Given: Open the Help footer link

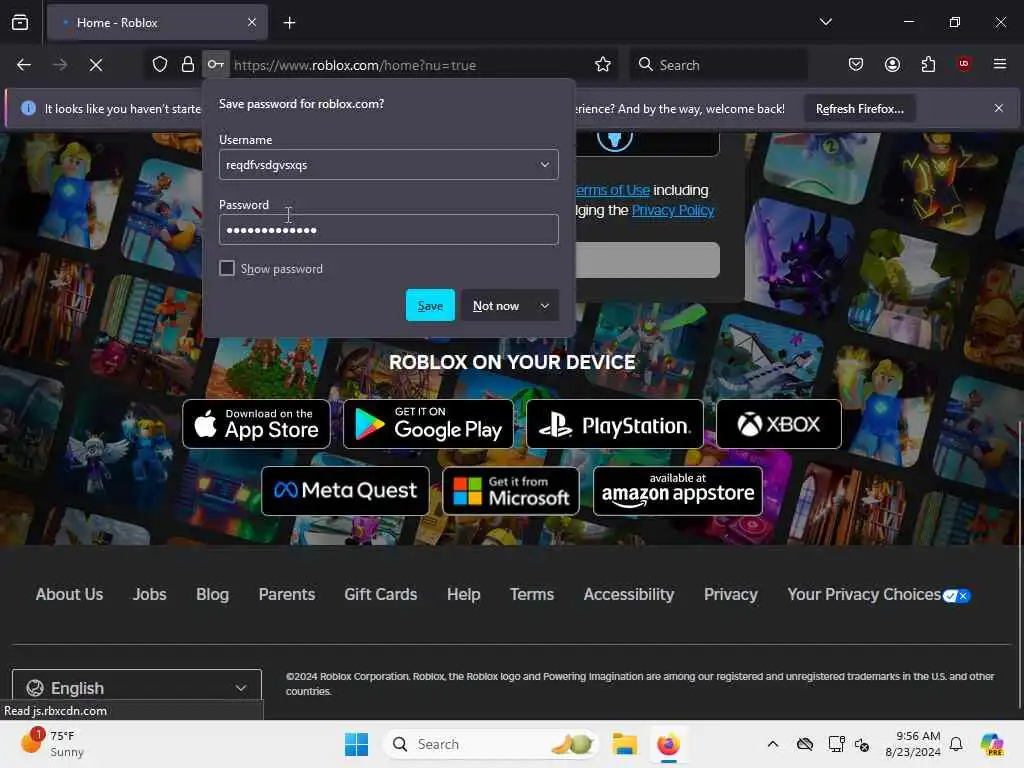Looking at the screenshot, I should (464, 594).
